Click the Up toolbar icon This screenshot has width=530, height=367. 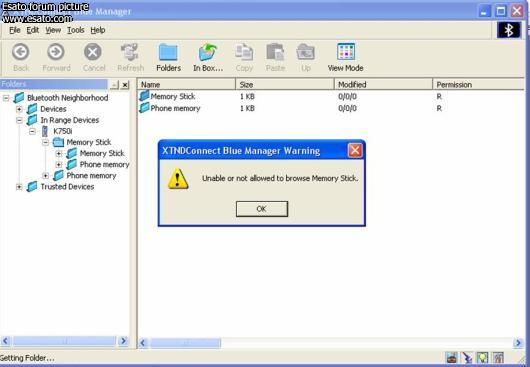(306, 52)
